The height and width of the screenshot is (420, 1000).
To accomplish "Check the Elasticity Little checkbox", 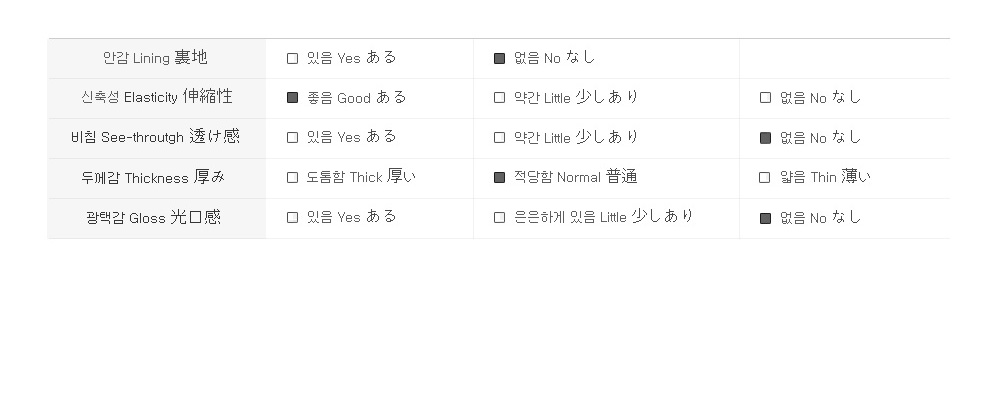I will tap(499, 98).
